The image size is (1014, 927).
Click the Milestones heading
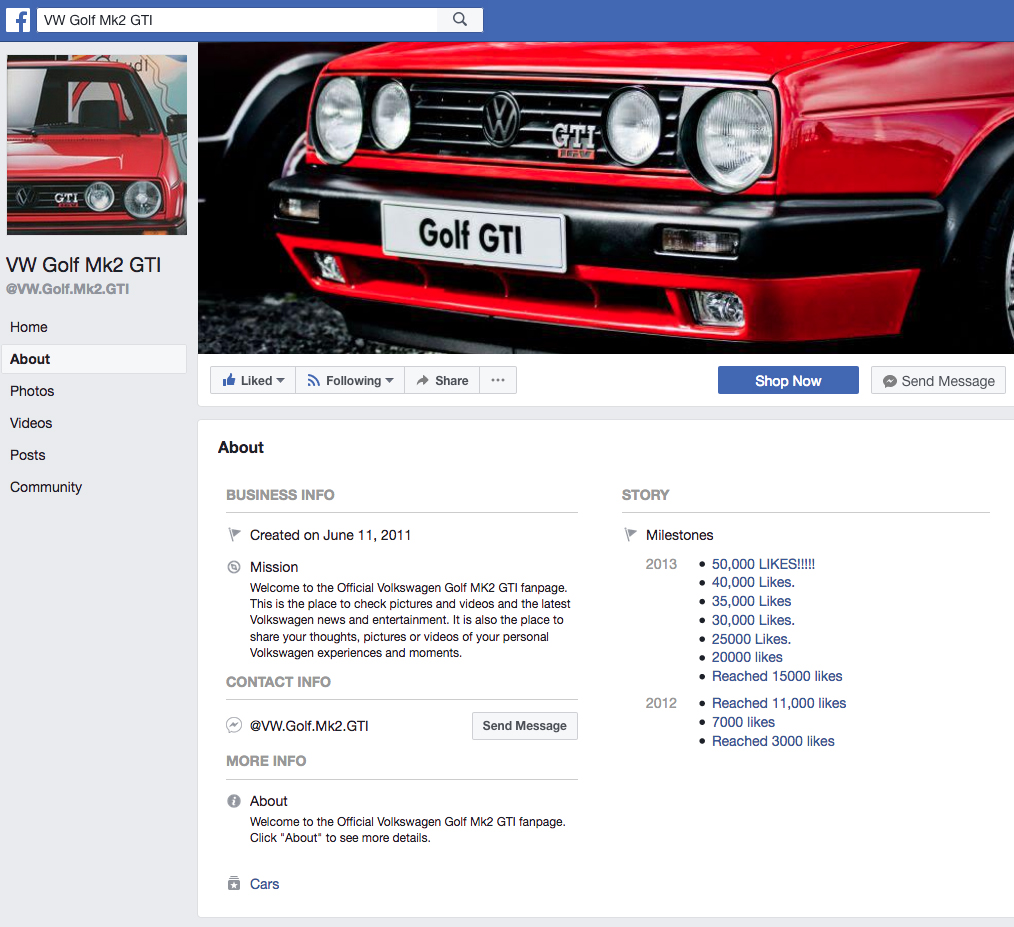[680, 535]
